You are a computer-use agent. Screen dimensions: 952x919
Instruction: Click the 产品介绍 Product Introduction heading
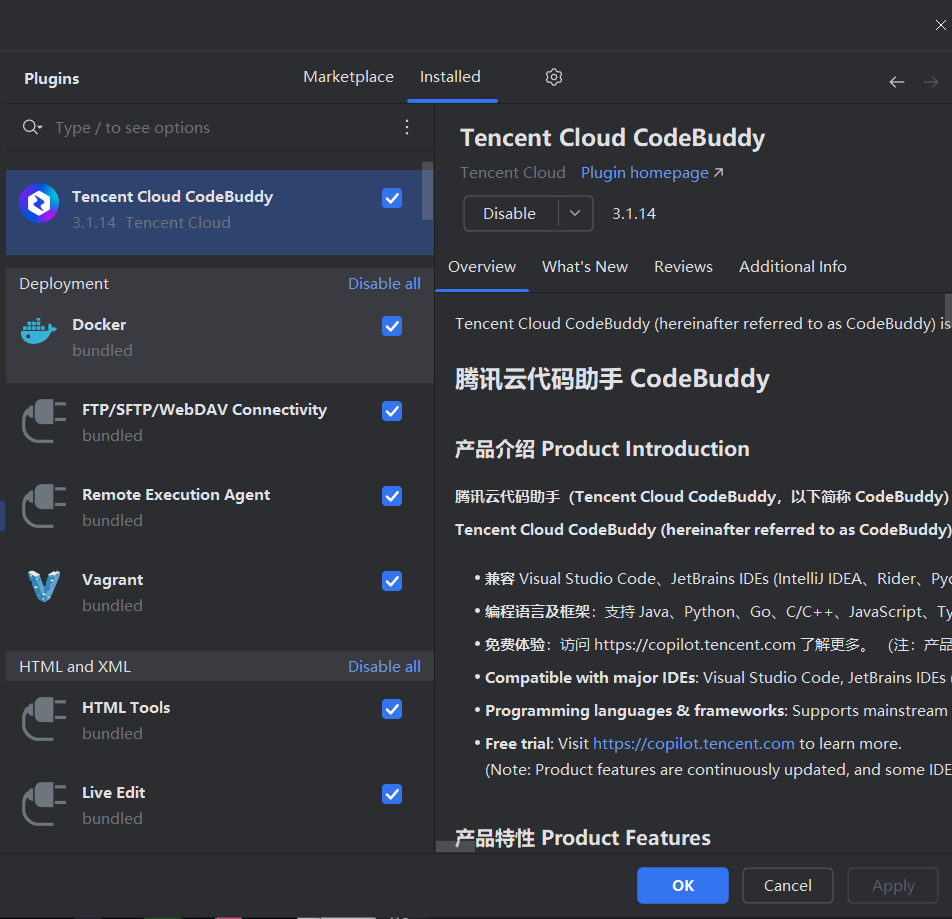(x=602, y=449)
